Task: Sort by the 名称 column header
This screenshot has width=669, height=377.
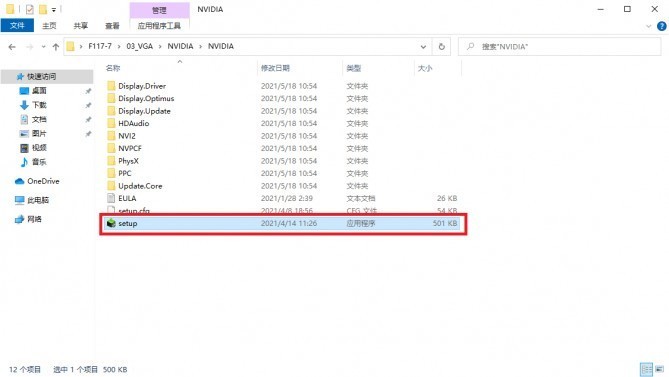Action: [113, 68]
